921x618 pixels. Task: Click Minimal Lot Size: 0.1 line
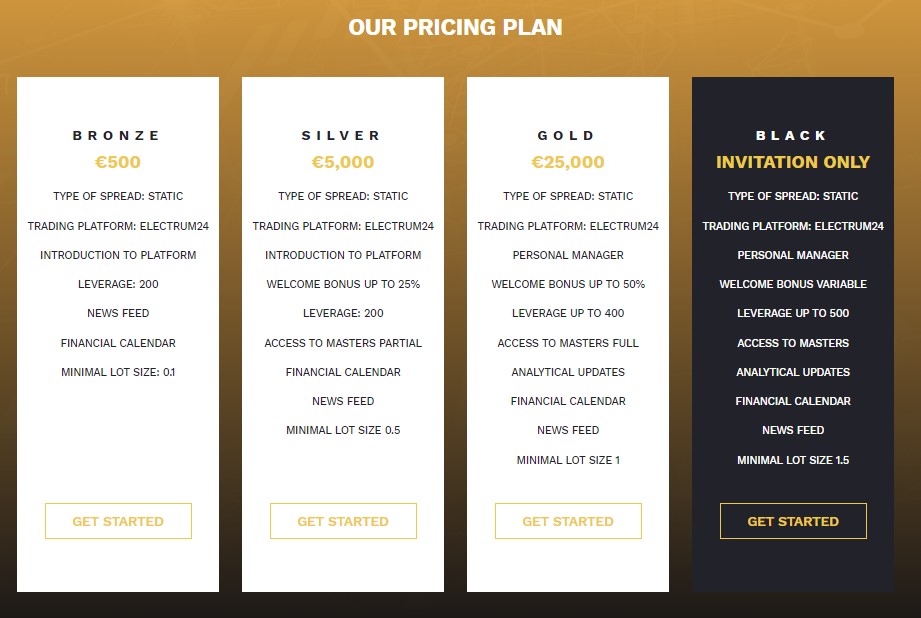(x=118, y=372)
